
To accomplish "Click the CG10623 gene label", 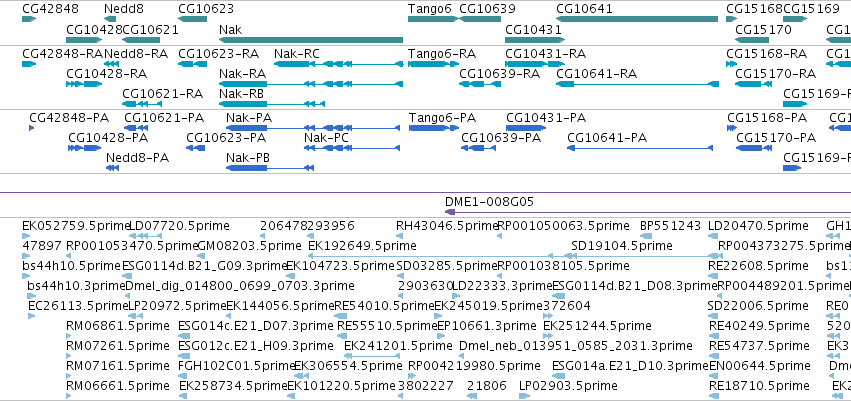I will point(206,9).
